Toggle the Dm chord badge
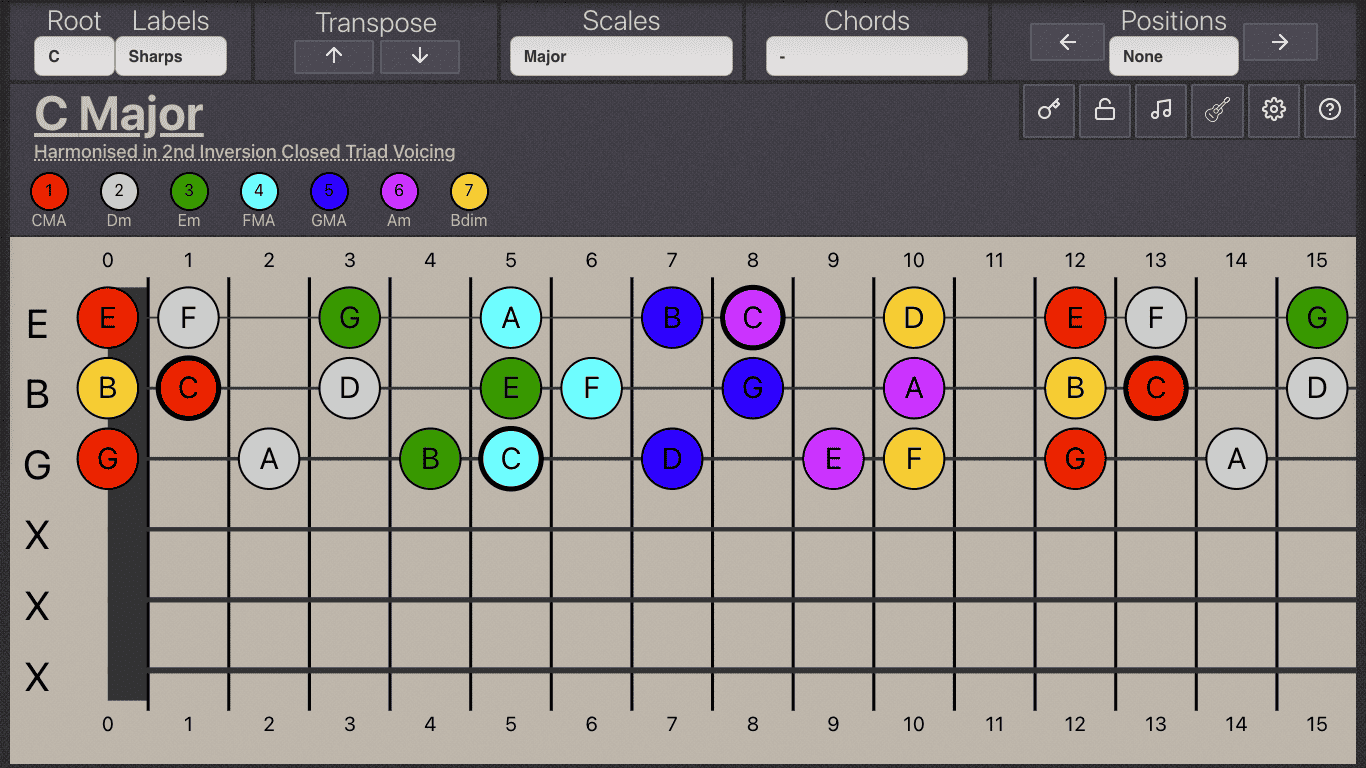Viewport: 1366px width, 768px height. [x=119, y=190]
